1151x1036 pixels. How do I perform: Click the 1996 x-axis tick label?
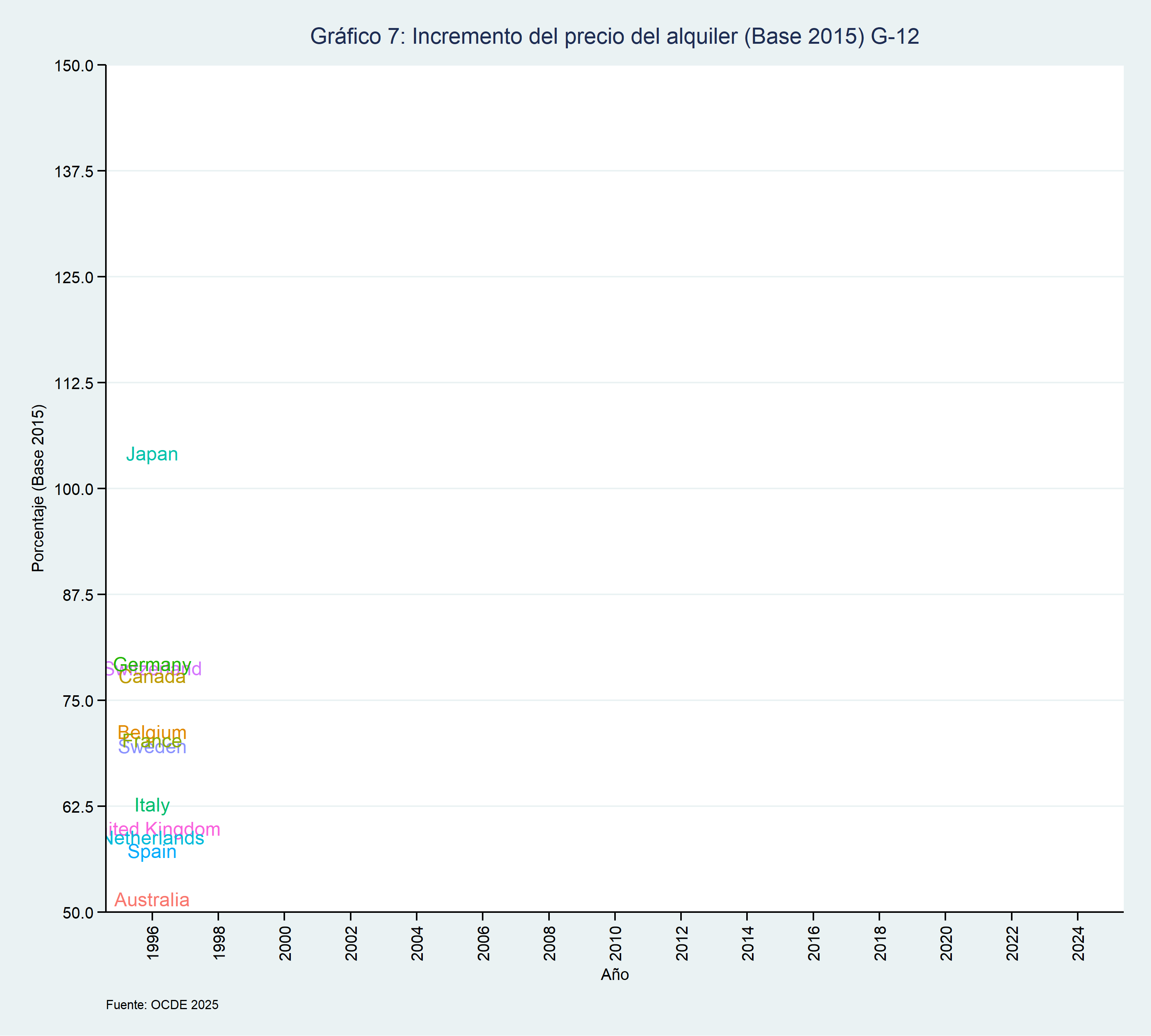pyautogui.click(x=153, y=944)
